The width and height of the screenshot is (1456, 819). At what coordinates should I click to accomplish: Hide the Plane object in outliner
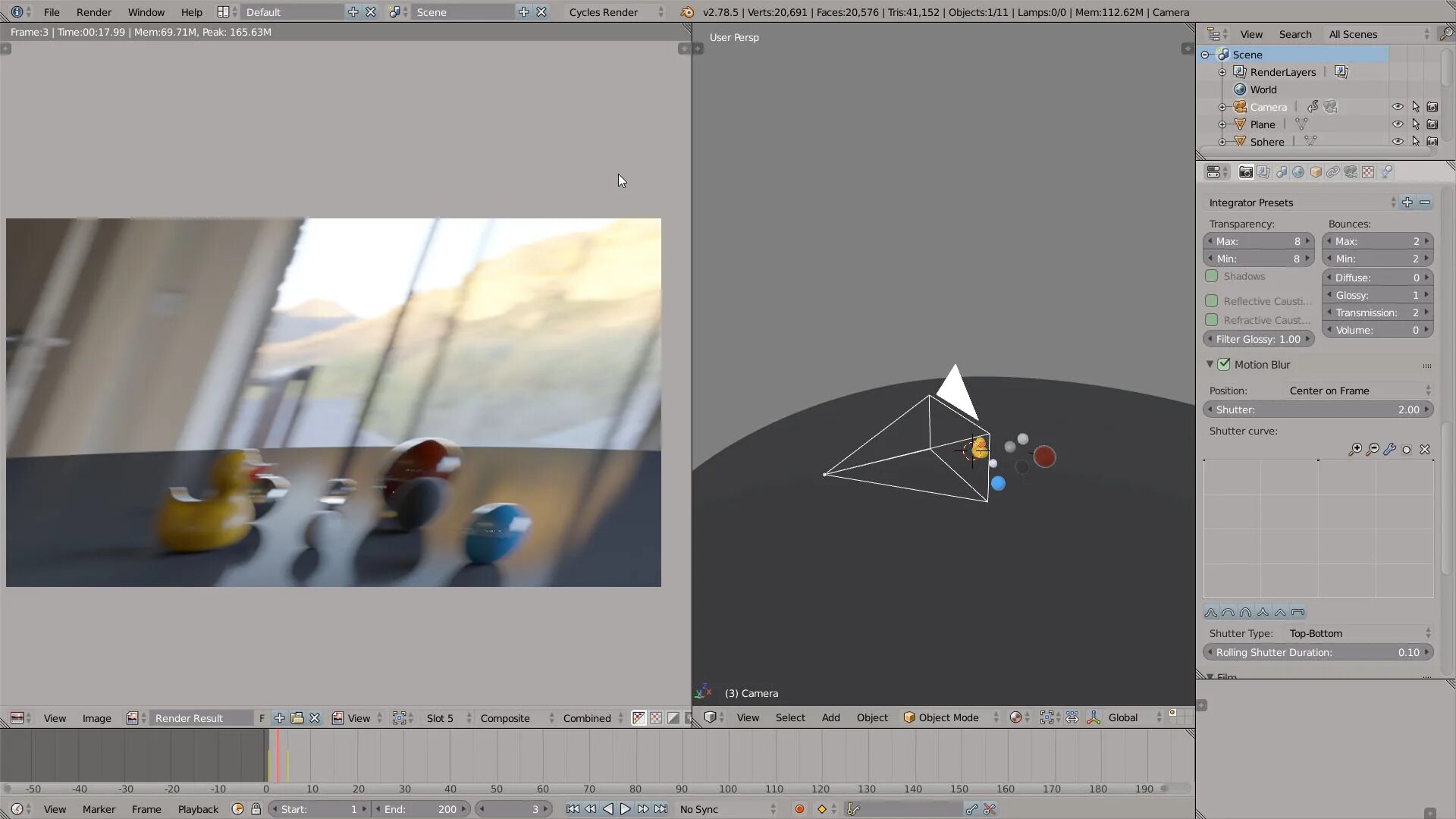point(1398,124)
